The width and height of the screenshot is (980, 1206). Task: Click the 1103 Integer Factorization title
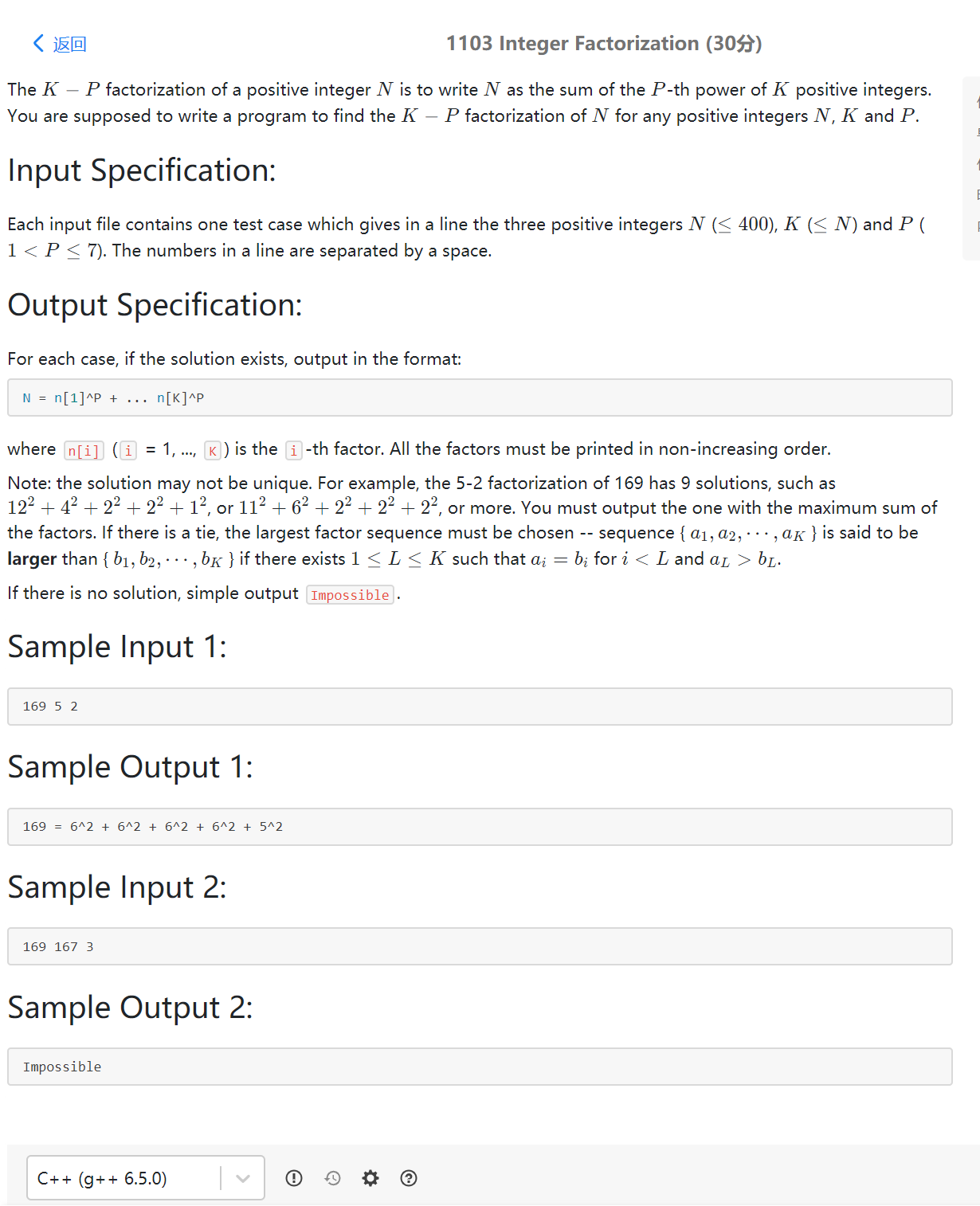coord(604,43)
